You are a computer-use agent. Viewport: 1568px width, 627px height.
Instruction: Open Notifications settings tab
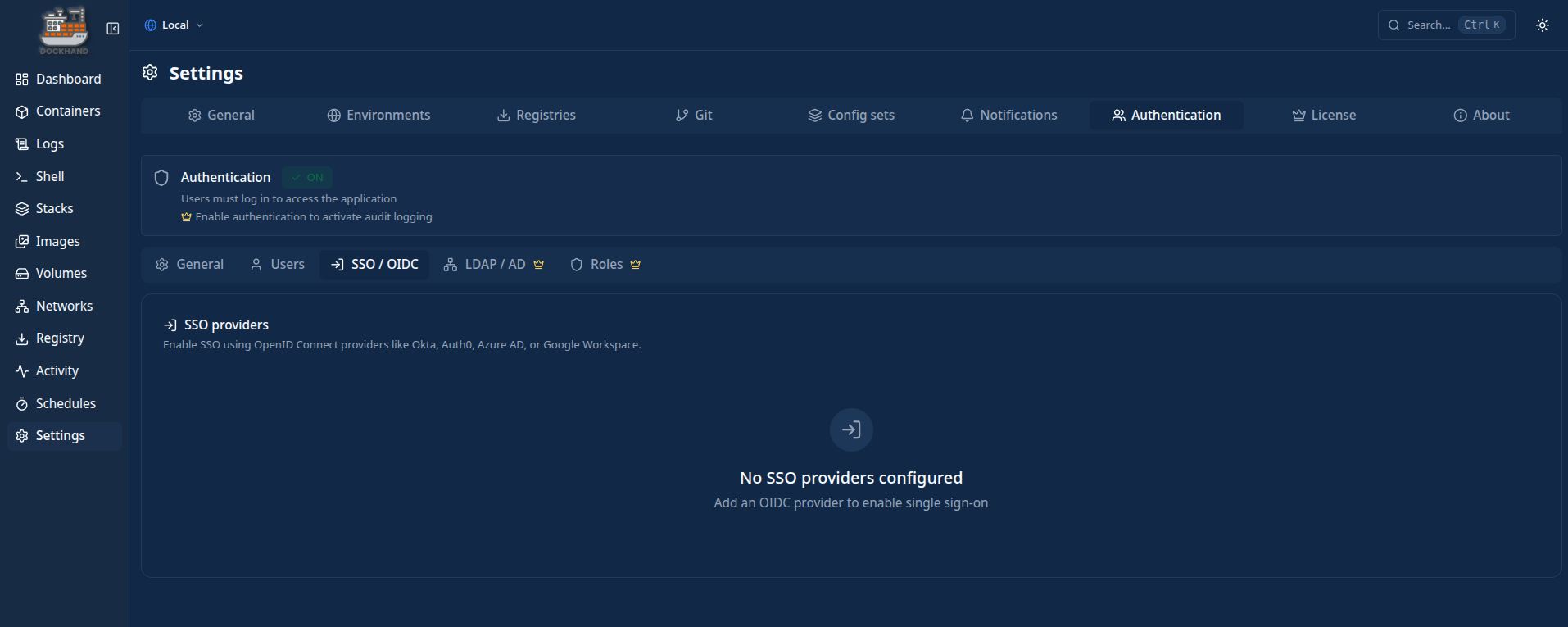(x=1009, y=116)
